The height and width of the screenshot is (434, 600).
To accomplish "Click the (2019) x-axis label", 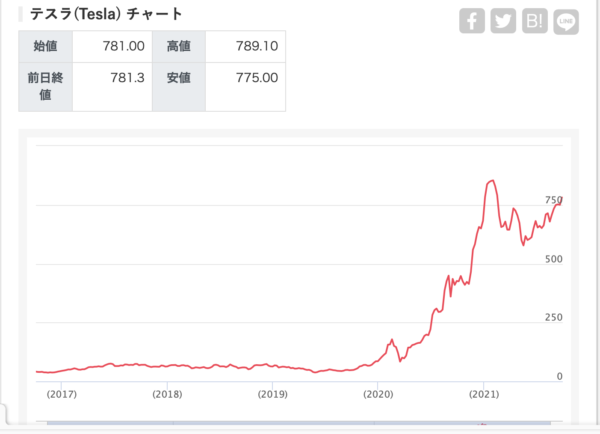I will click(x=273, y=395).
